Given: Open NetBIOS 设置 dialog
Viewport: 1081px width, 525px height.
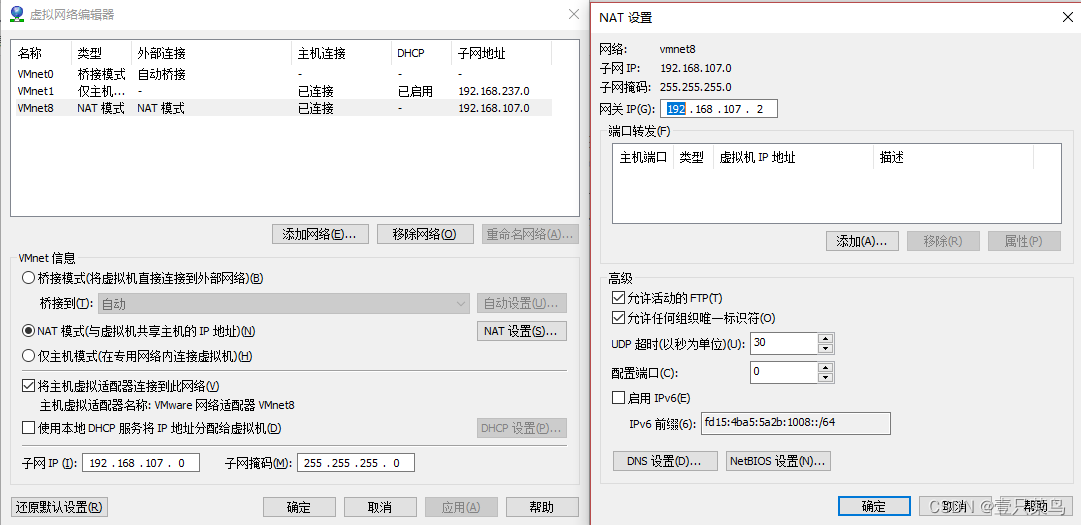Looking at the screenshot, I should coord(778,461).
